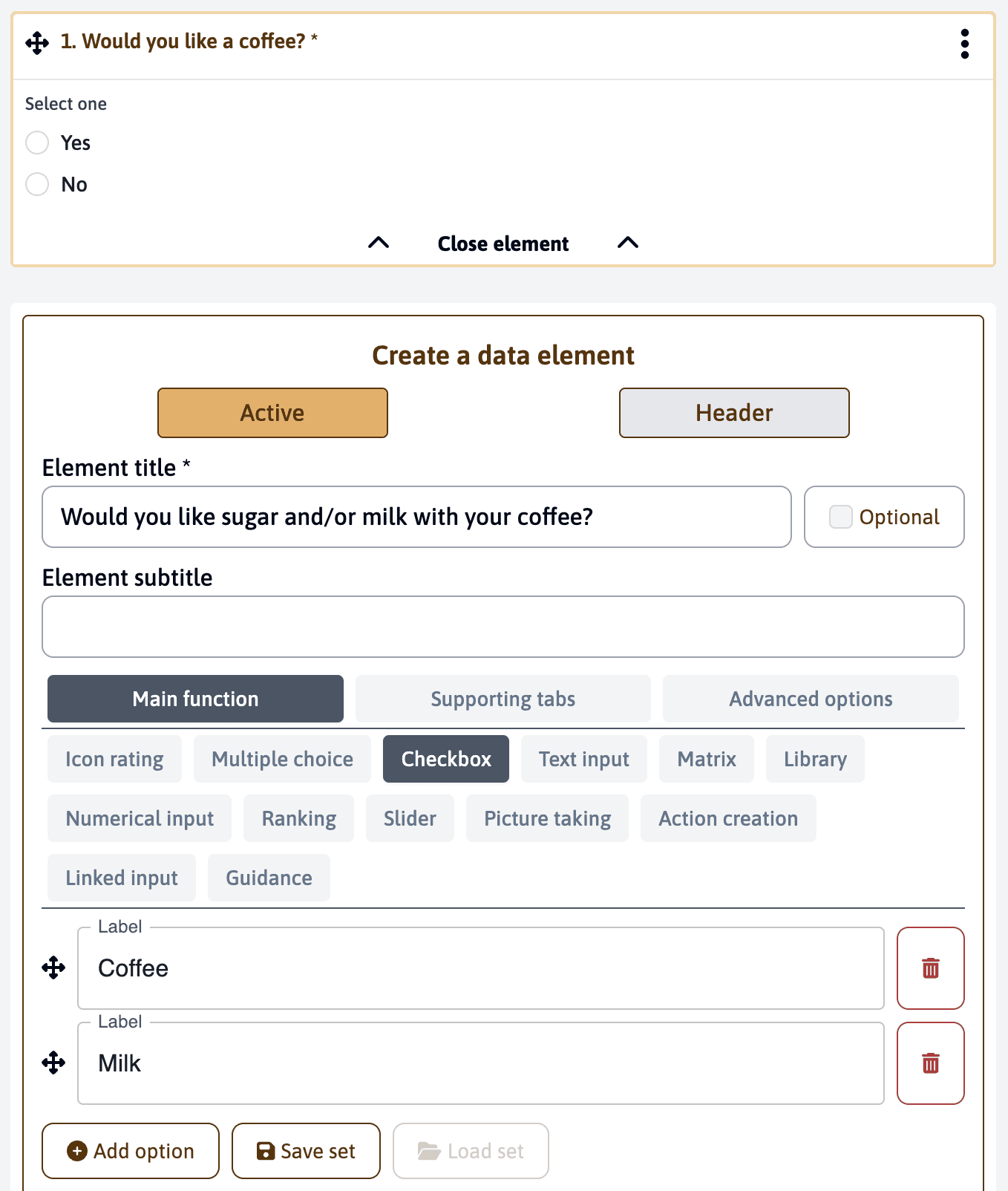Click the move handle for Coffee option
The height and width of the screenshot is (1191, 1008).
(53, 968)
